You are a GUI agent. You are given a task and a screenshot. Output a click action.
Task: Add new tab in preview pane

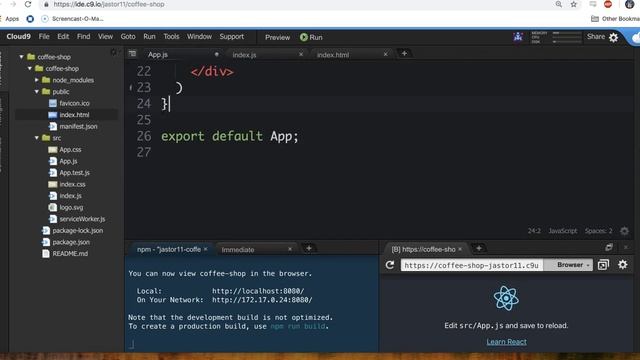coord(478,248)
